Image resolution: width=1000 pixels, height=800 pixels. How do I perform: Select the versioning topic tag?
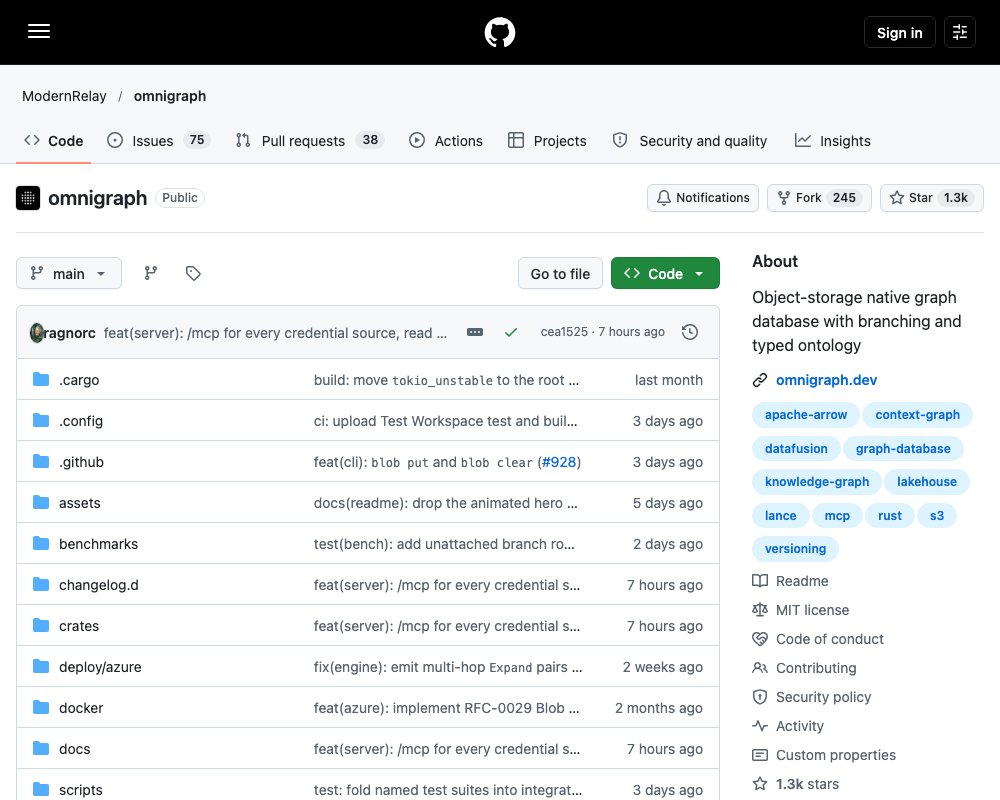(x=795, y=549)
